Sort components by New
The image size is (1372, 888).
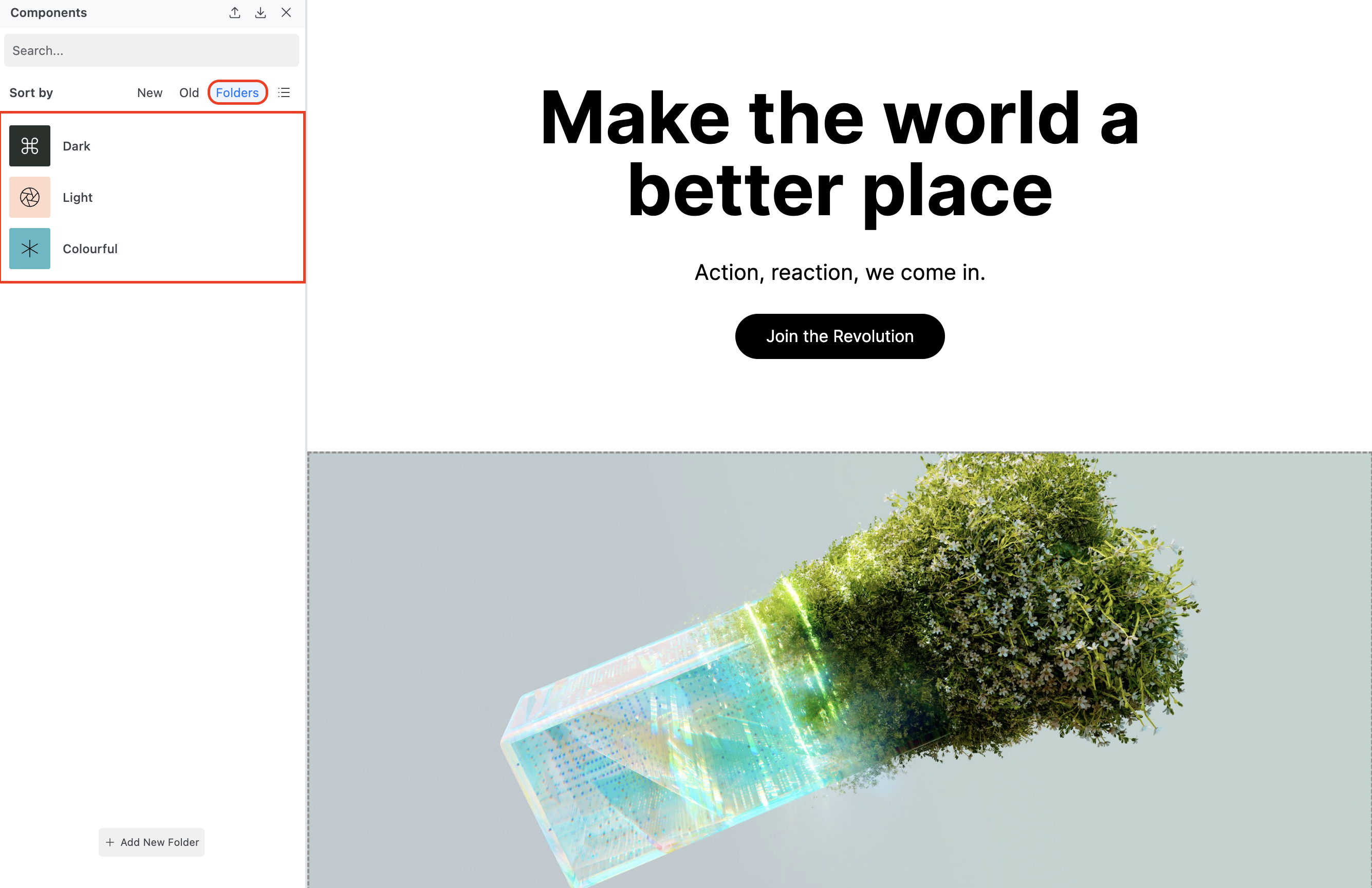tap(150, 93)
